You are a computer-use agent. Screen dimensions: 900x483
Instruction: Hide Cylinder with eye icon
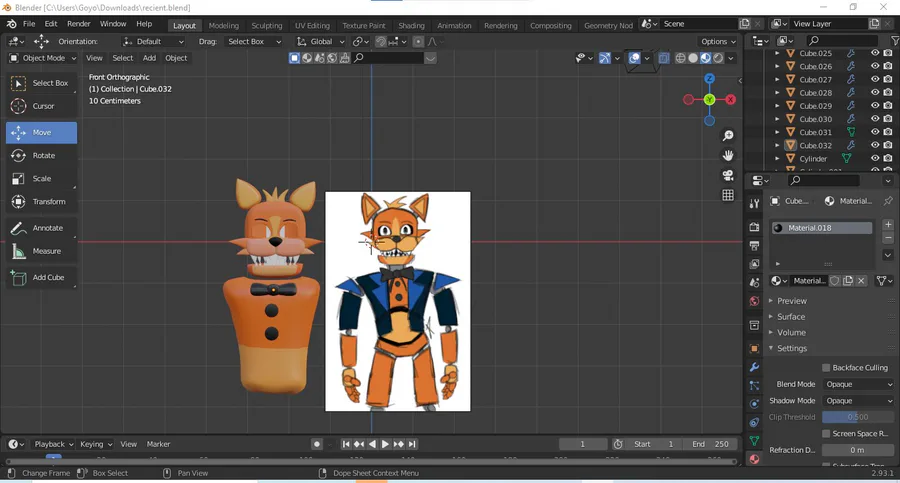[875, 159]
